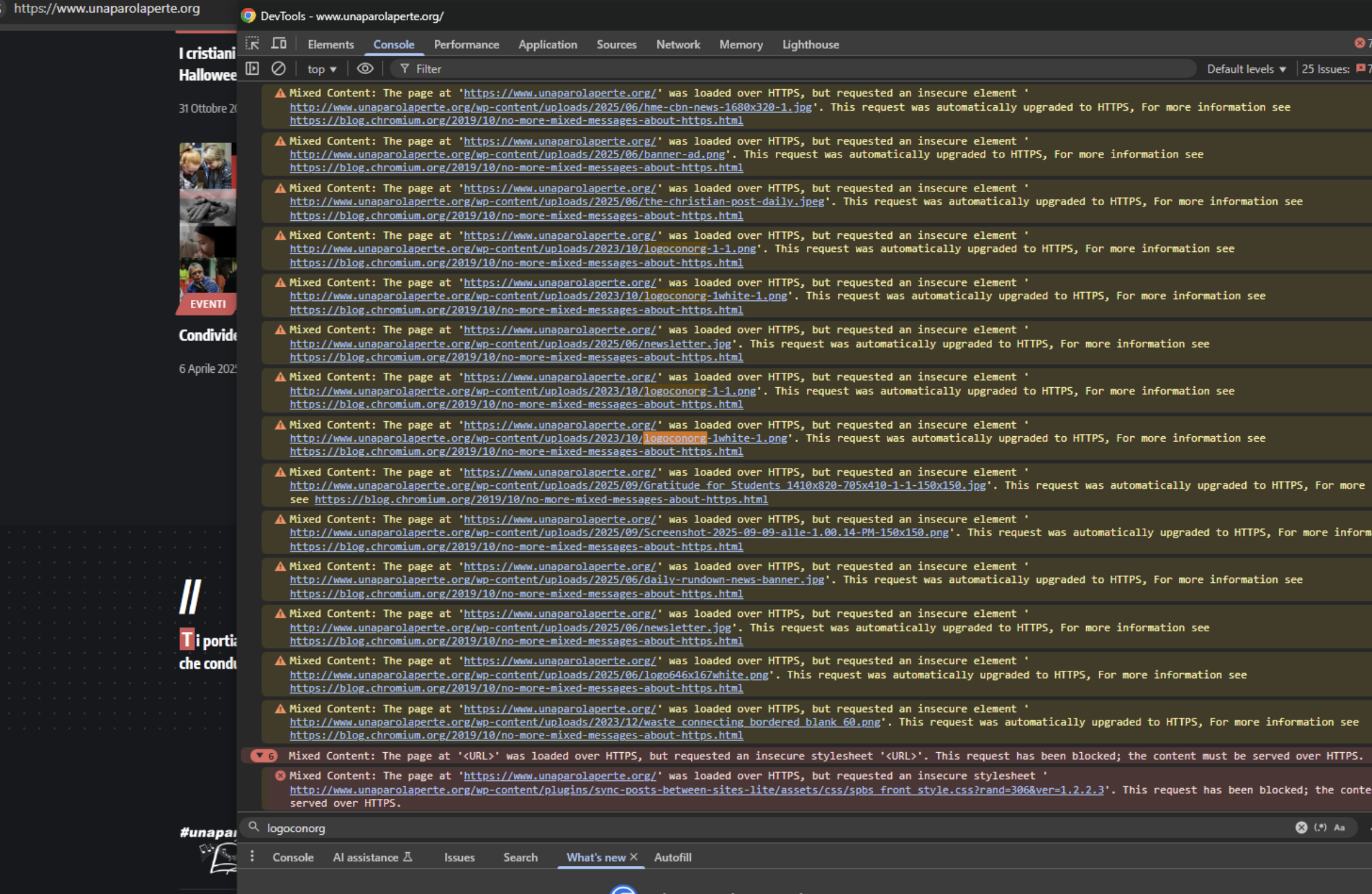Open the Screenshot-2025-09-09 150x150.png link
The height and width of the screenshot is (894, 1372).
pos(619,533)
